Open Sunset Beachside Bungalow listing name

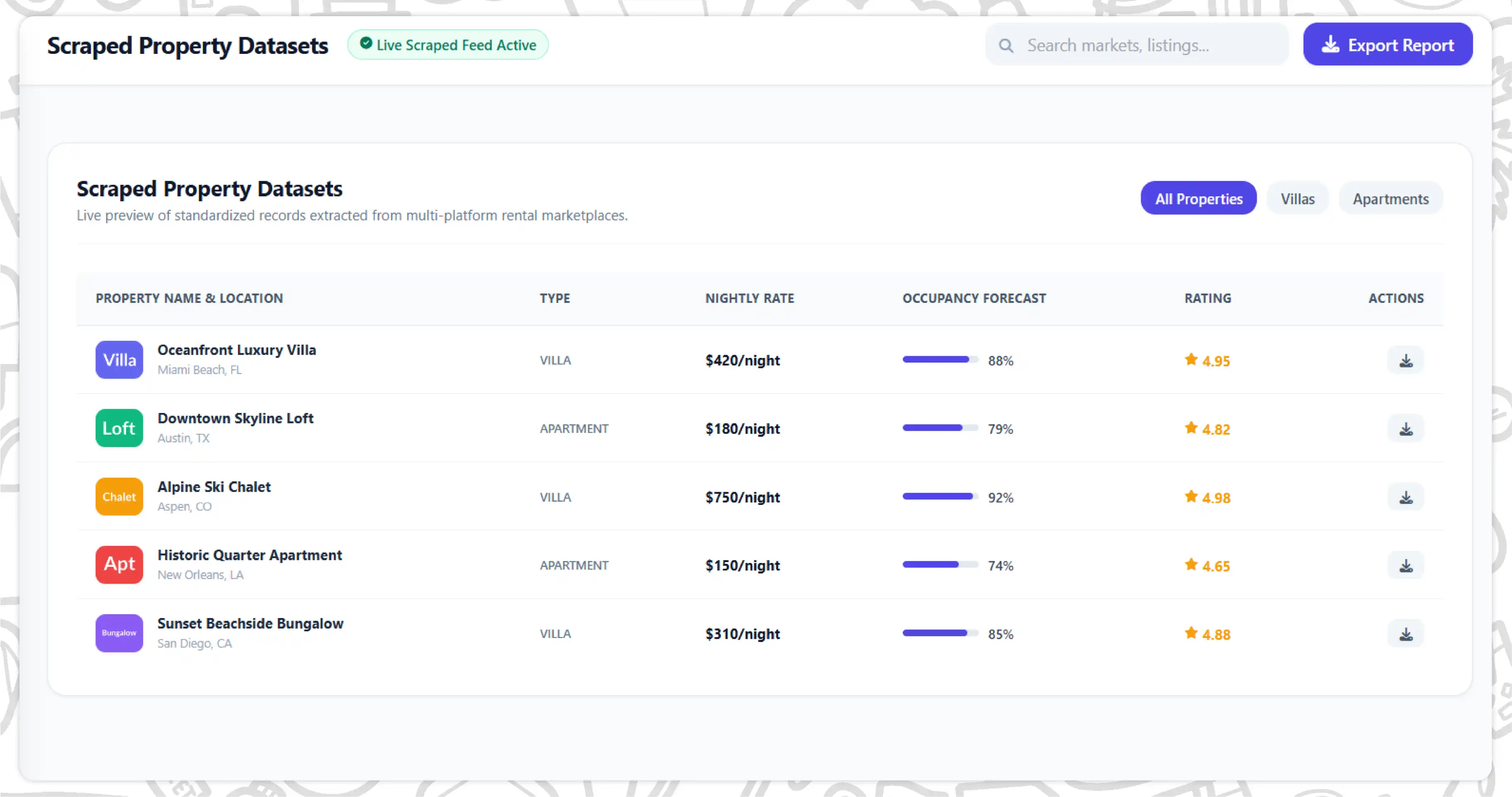point(250,623)
